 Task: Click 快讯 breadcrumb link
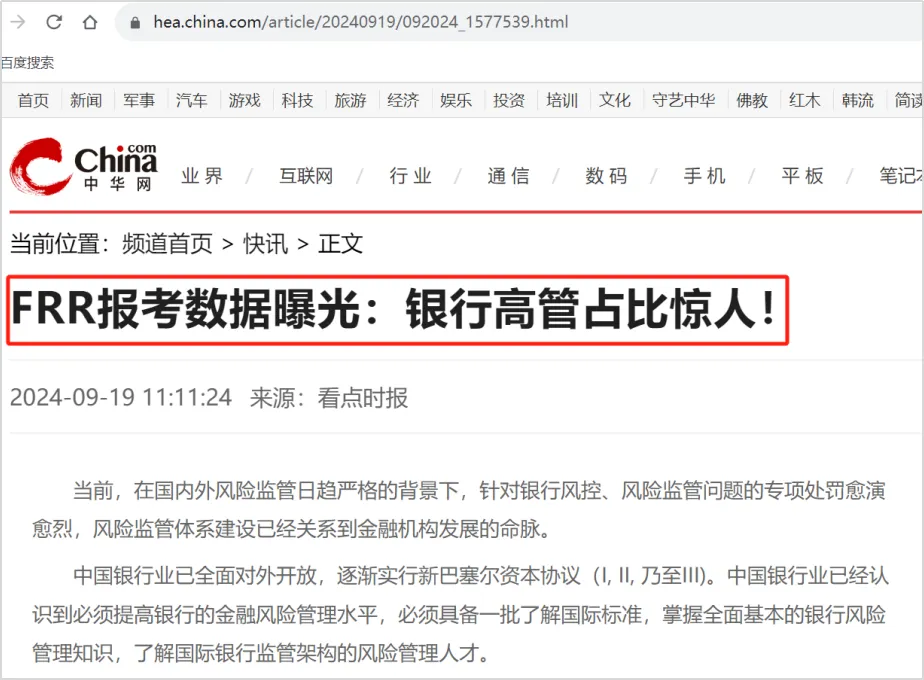coord(266,243)
